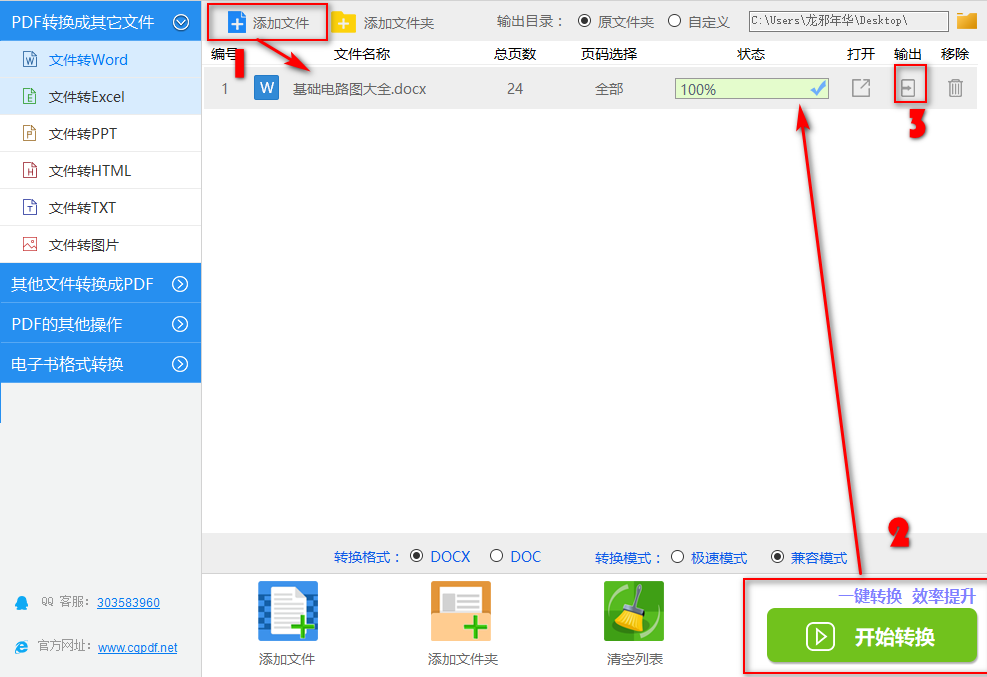This screenshot has height=677, width=987.
Task: Click the 清空列表 label at the bottom
Action: [634, 659]
